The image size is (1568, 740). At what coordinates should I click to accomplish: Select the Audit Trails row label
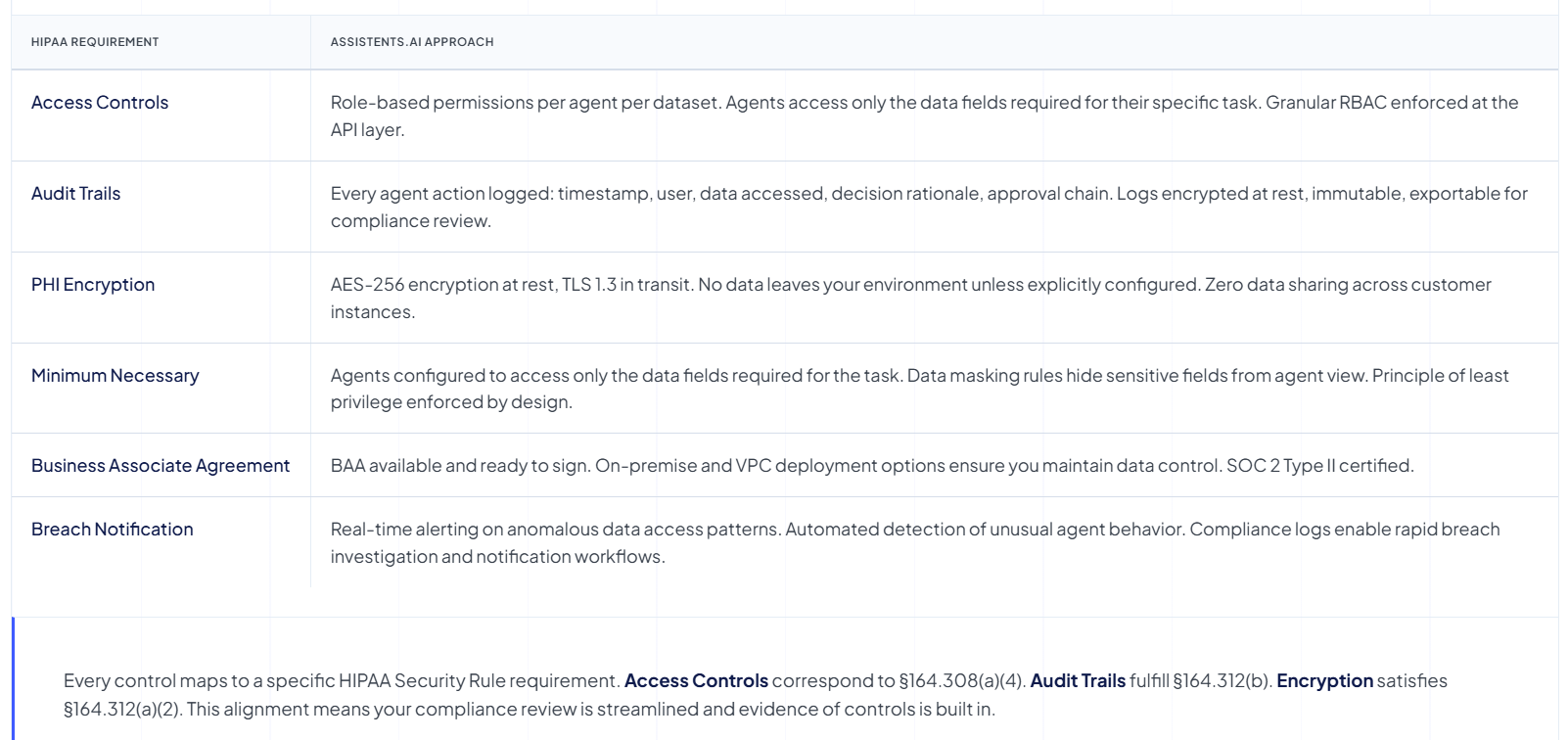(x=76, y=194)
